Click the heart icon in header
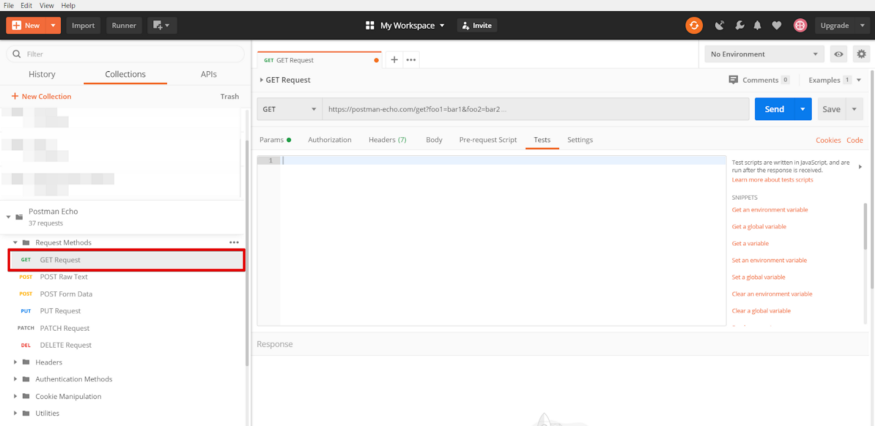The image size is (875, 426). point(777,25)
